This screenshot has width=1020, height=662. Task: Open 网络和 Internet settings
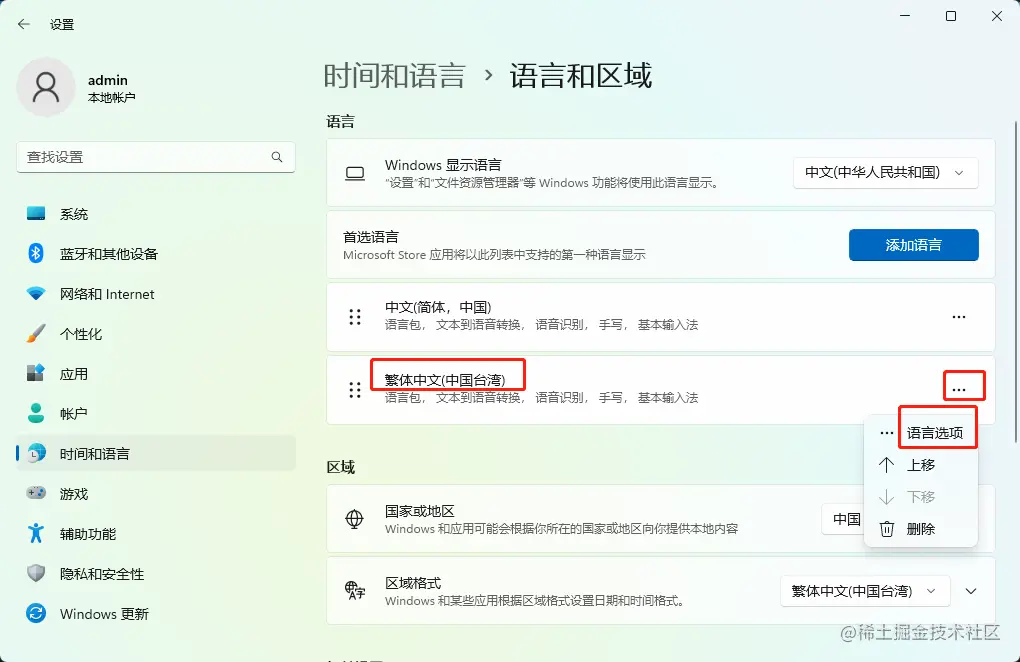coord(156,294)
